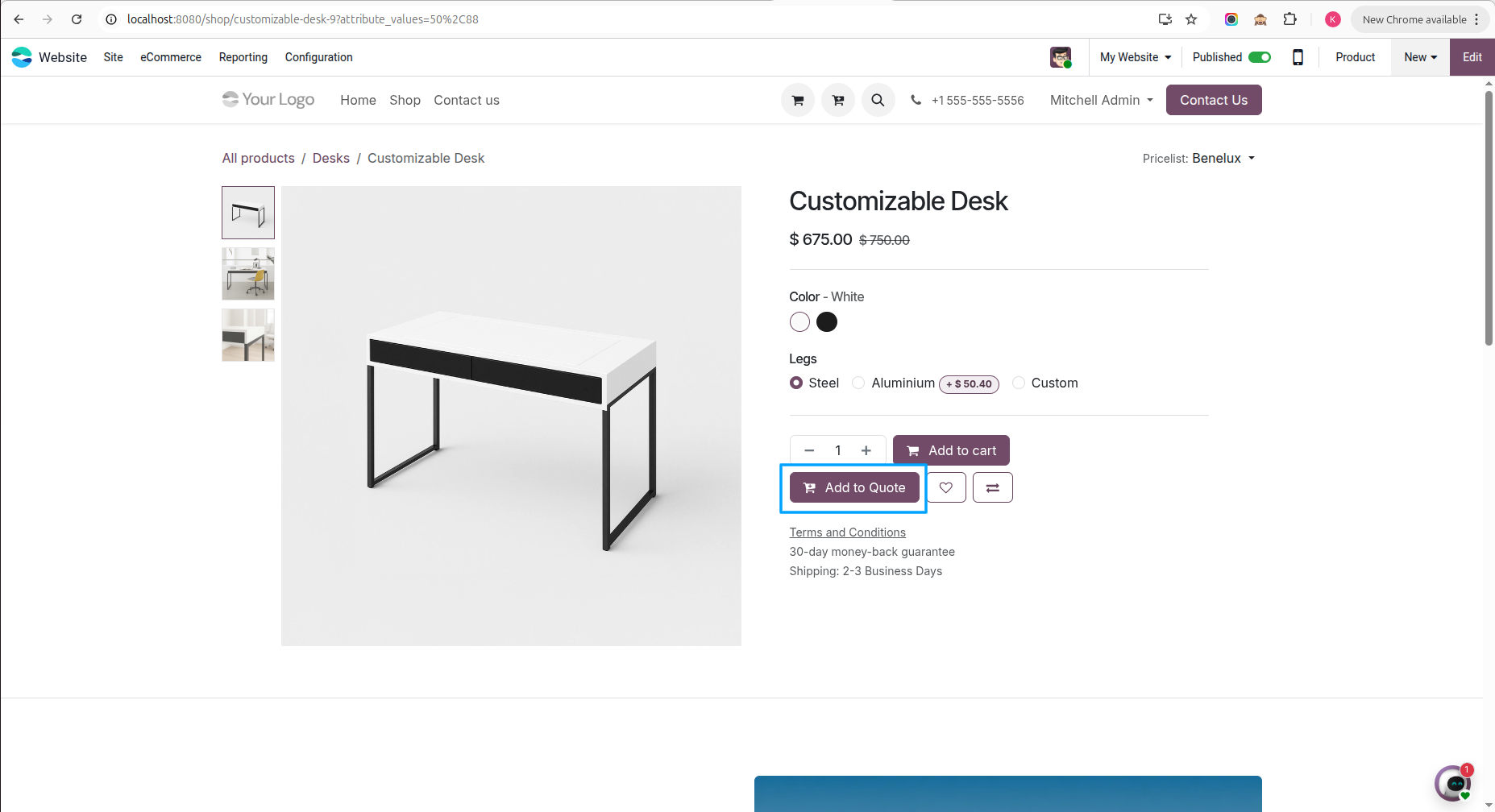Switch to the Contact us page
Screen dimensions: 1495x812
467,100
